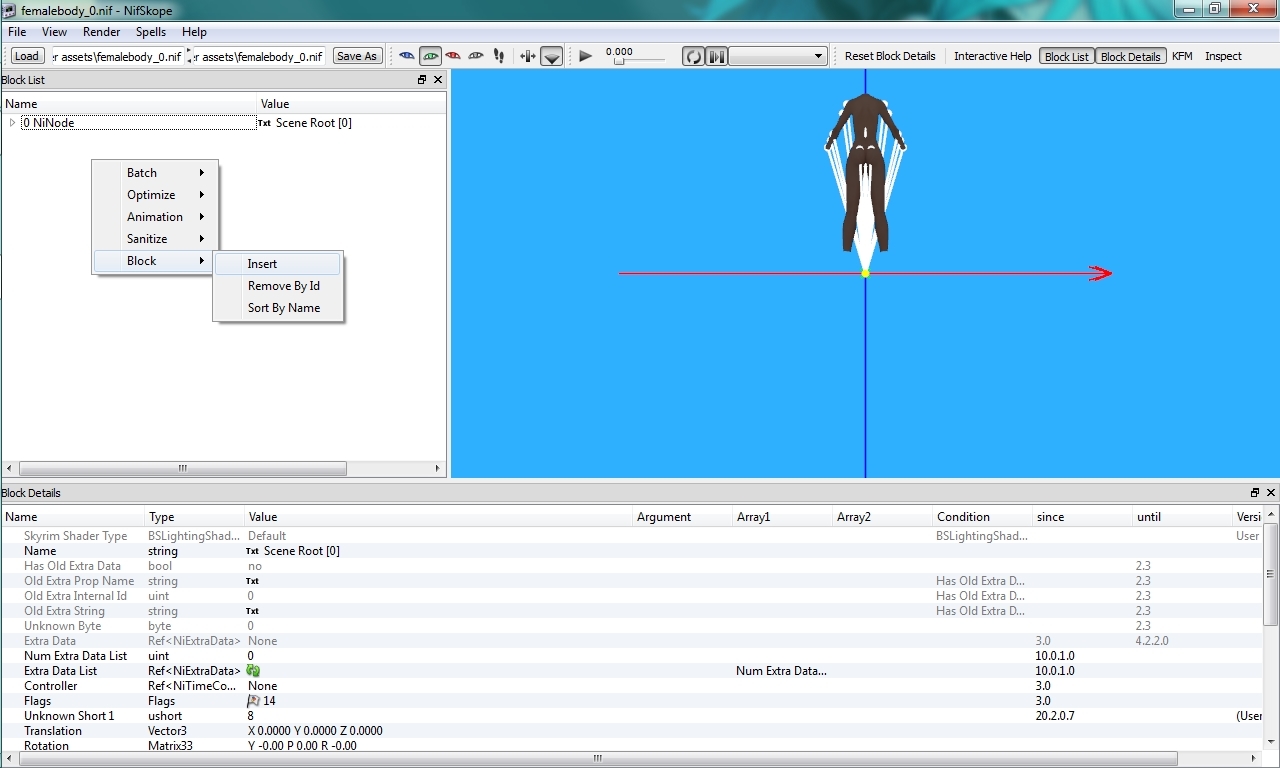
Task: Select the blue eye view icon
Action: [407, 56]
